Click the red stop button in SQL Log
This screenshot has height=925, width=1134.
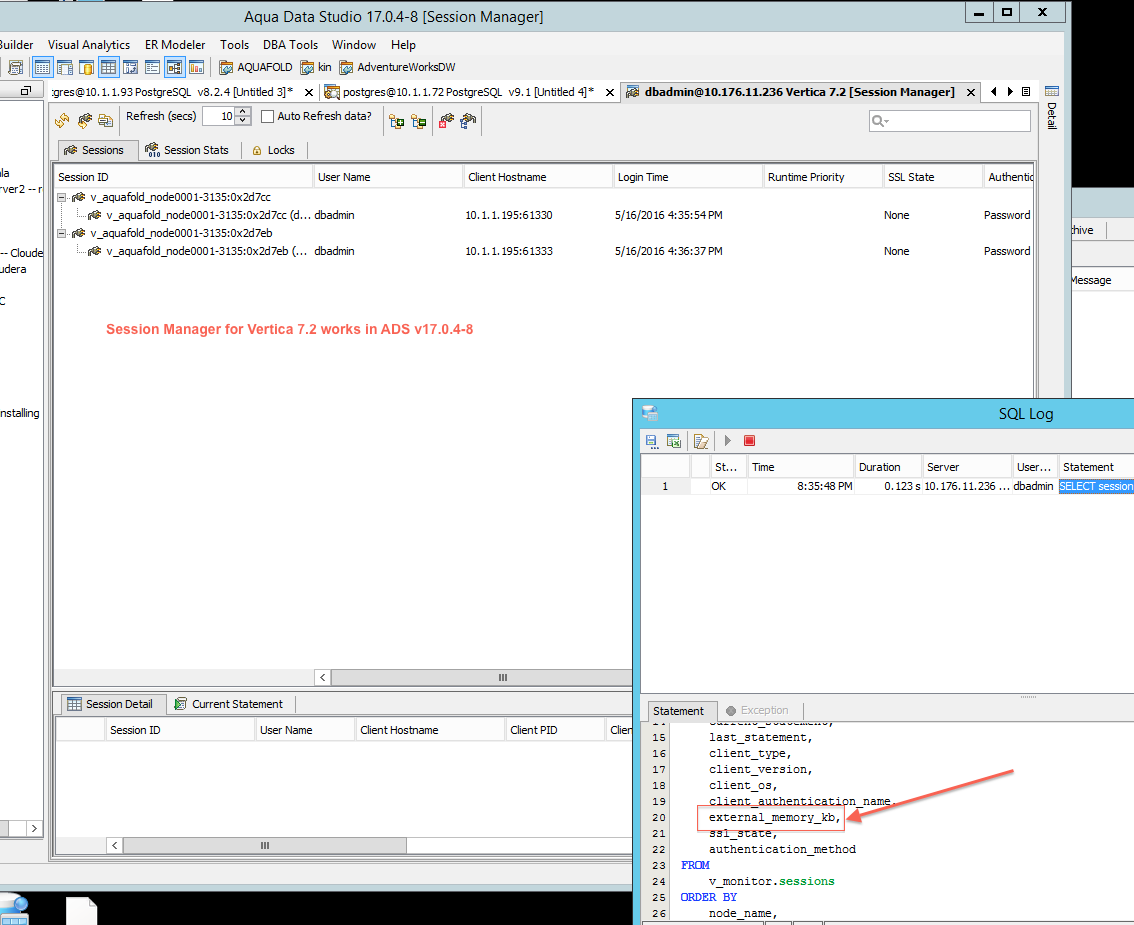[x=749, y=440]
